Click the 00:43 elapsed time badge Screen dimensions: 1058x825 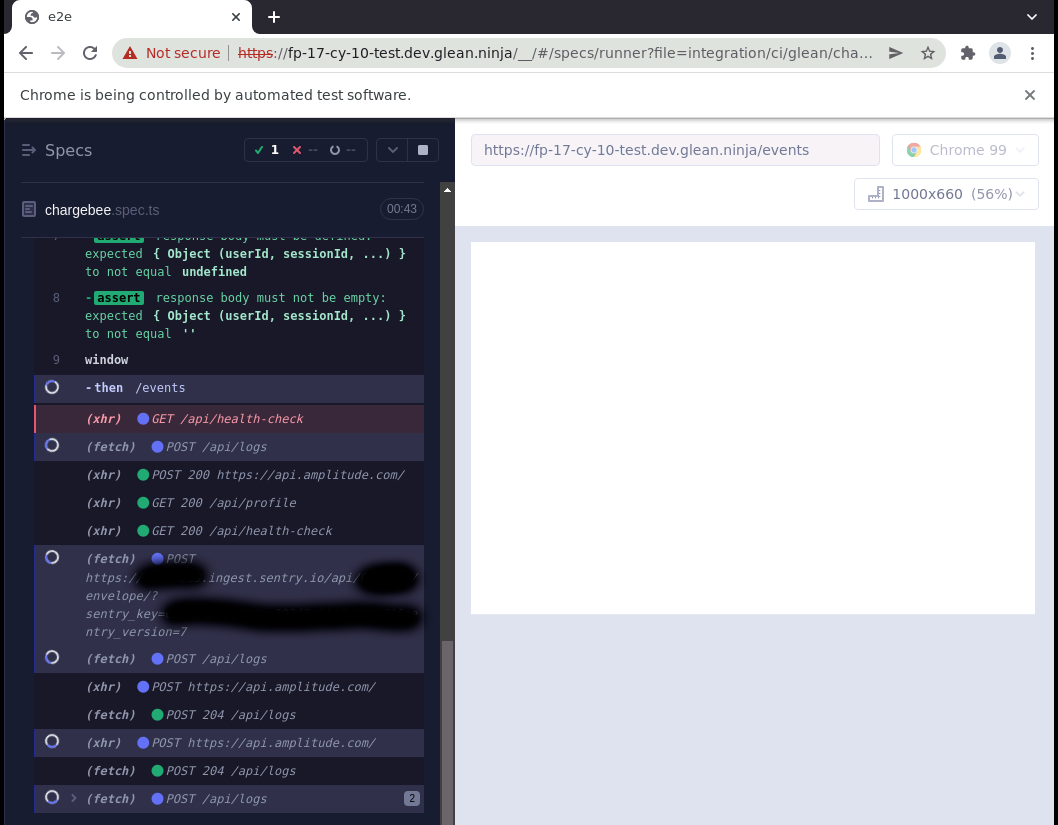[401, 209]
